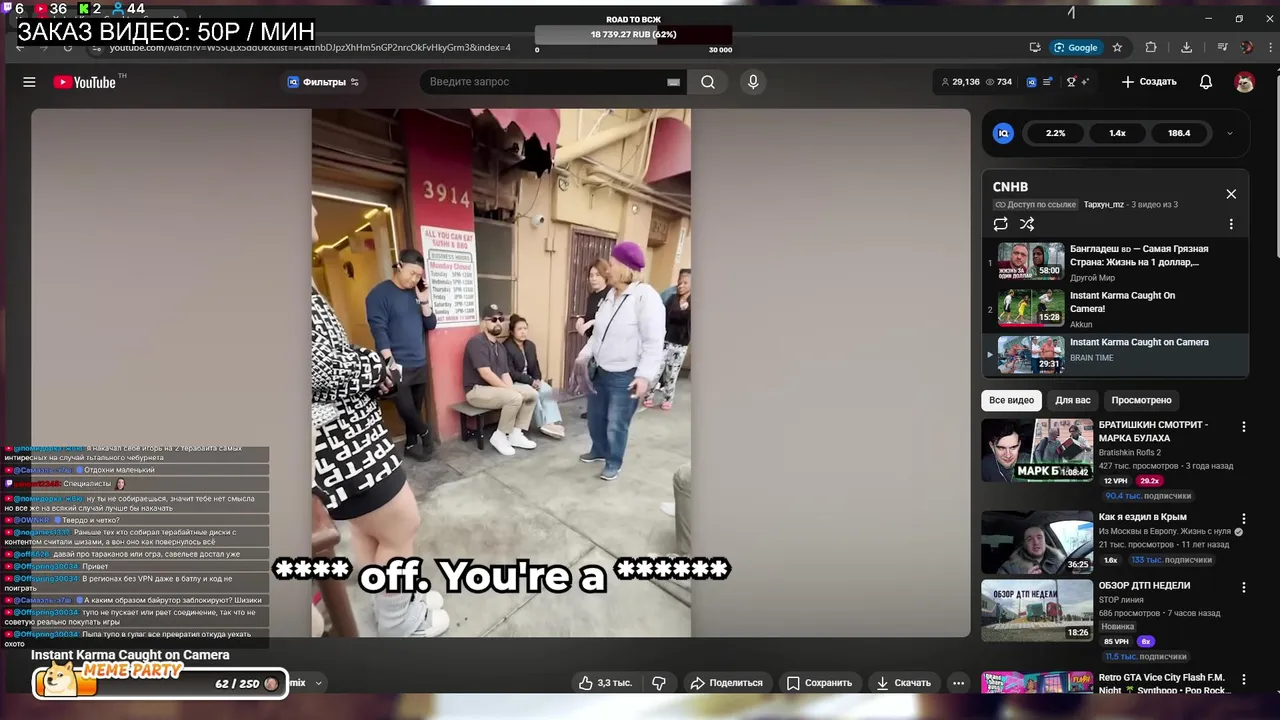Open the browser profile avatar
The height and width of the screenshot is (720, 1280).
1247,47
